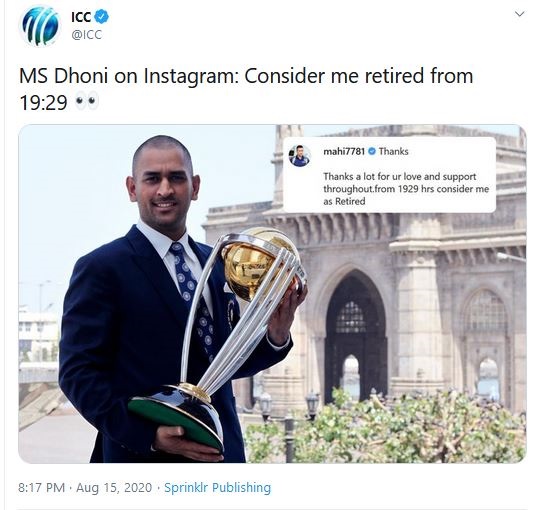Click the eyes emoji in tweet
Image resolution: width=538 pixels, height=510 pixels.
tap(87, 101)
